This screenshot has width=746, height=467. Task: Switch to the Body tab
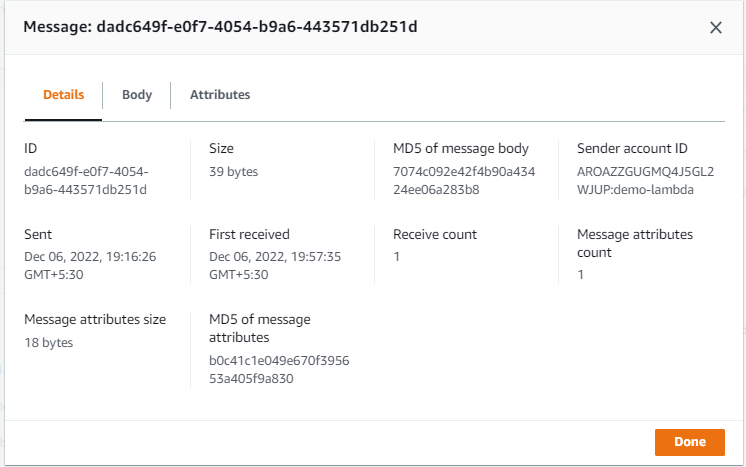click(x=137, y=95)
